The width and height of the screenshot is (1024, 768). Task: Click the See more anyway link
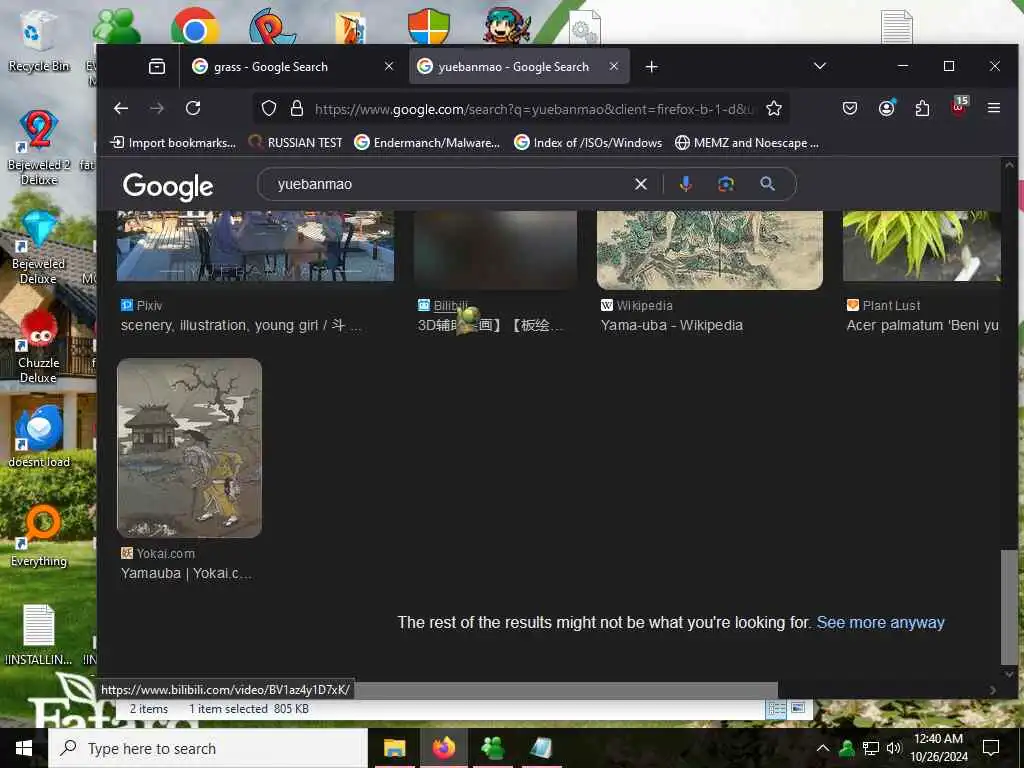880,622
